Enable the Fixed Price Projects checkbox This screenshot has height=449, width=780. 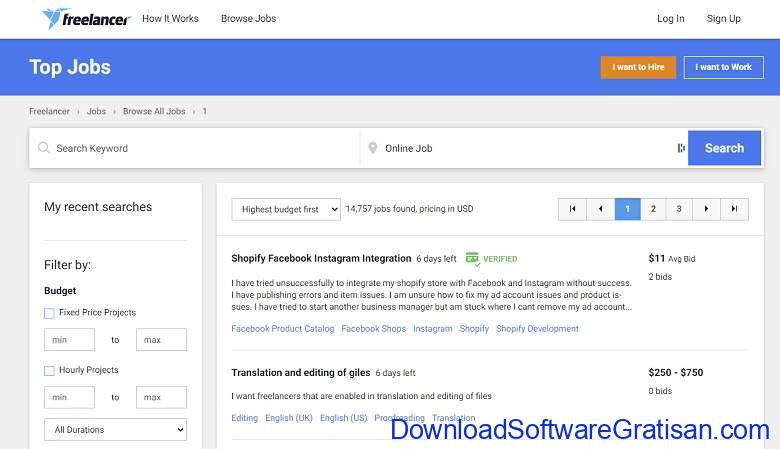49,313
